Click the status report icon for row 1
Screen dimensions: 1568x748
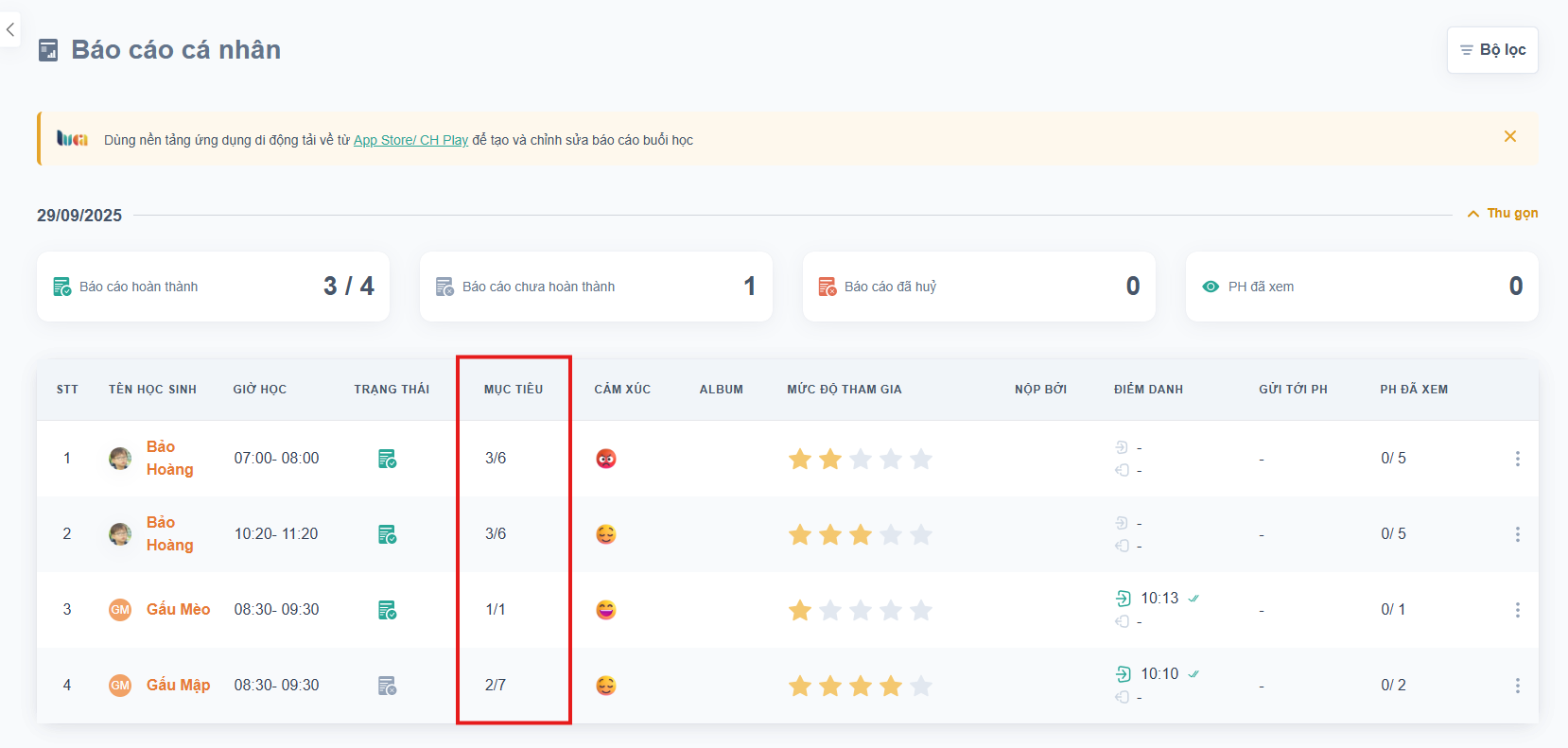[387, 459]
